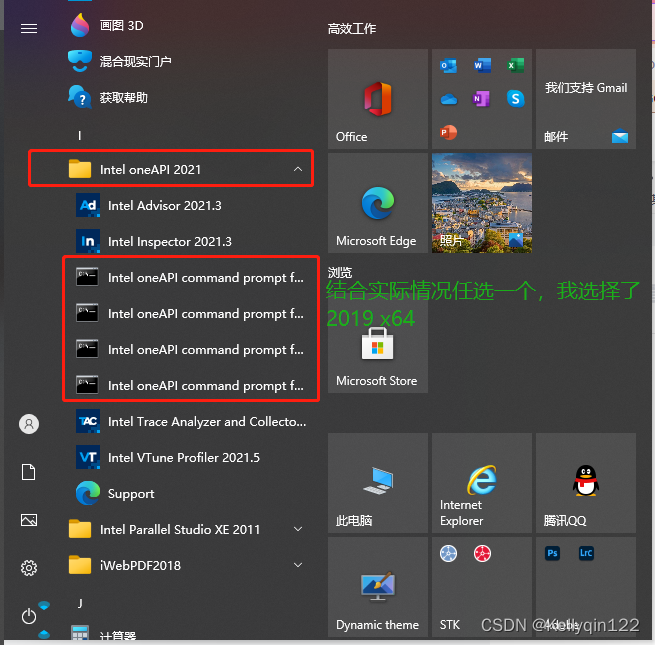This screenshot has height=645, width=655.
Task: Click the 浏览 group header
Action: pyautogui.click(x=340, y=273)
